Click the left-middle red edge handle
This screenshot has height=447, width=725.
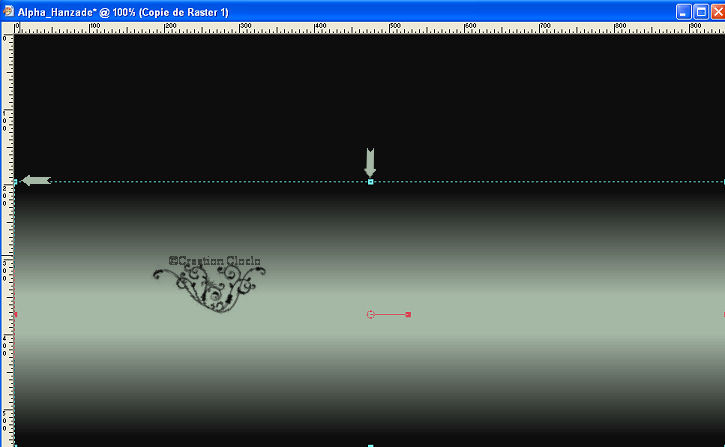tap(15, 314)
